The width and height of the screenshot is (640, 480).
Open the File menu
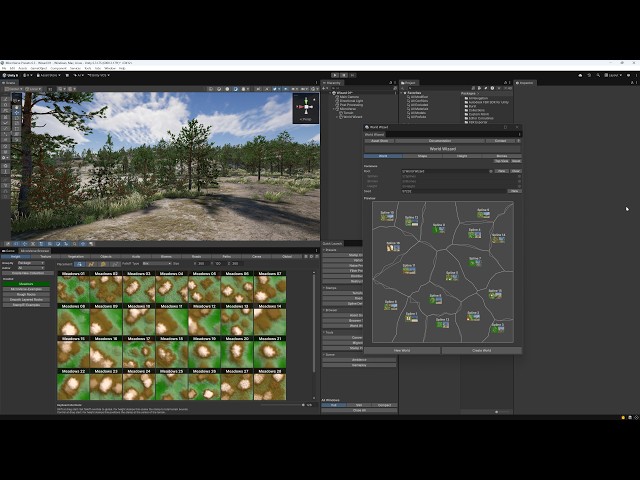tap(4, 68)
